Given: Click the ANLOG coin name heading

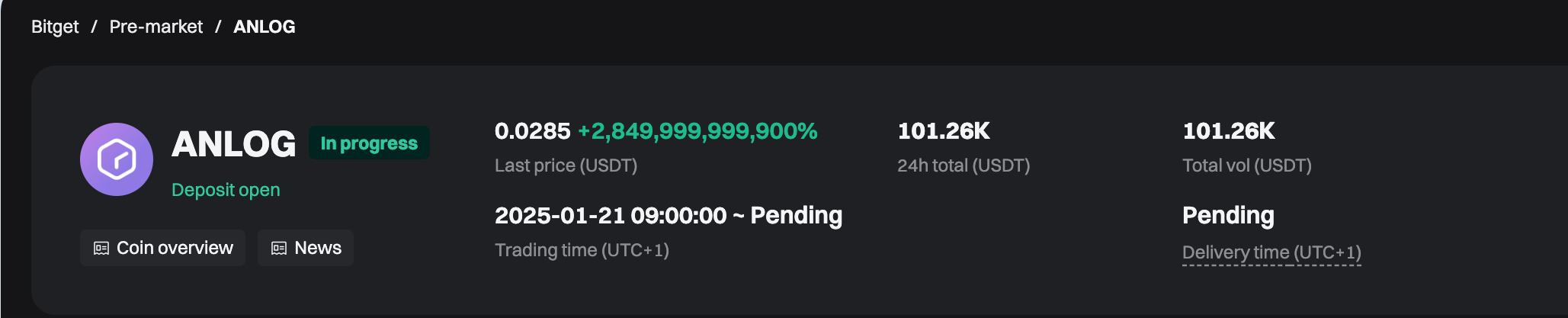Looking at the screenshot, I should coord(233,144).
